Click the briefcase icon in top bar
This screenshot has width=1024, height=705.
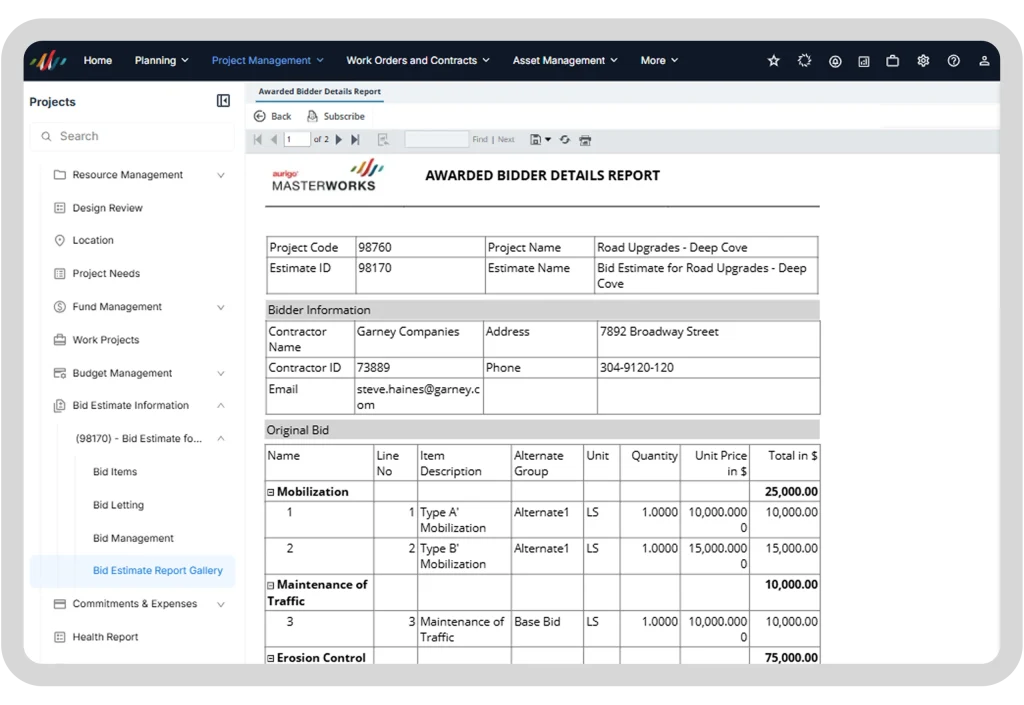tap(892, 61)
